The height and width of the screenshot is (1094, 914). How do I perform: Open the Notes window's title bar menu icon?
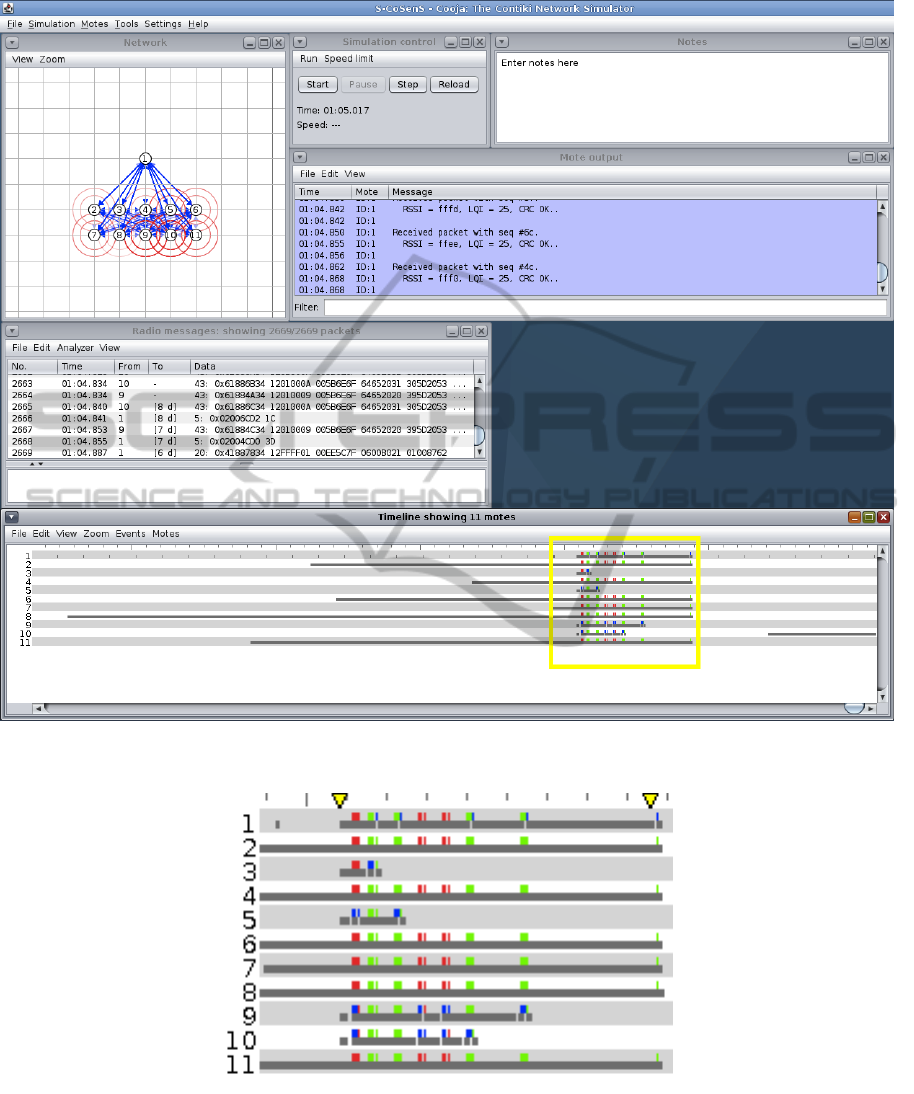502,43
